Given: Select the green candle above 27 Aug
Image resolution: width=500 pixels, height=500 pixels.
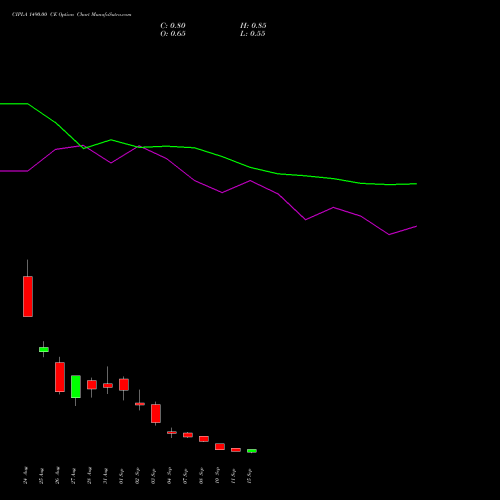Looking at the screenshot, I should coord(76,387).
